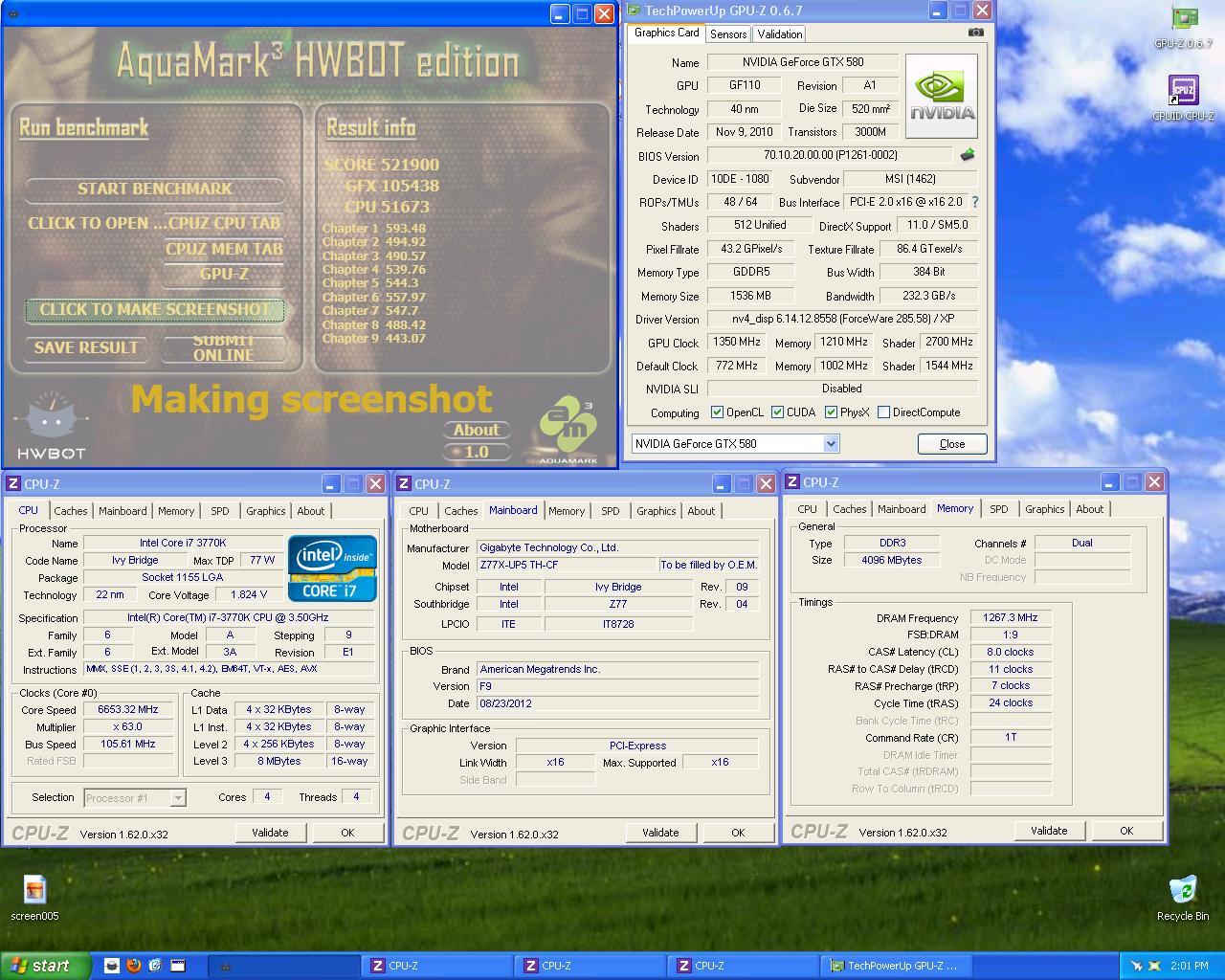Image resolution: width=1225 pixels, height=980 pixels.
Task: Switch to the Sensors tab in GPU-Z
Action: (727, 33)
